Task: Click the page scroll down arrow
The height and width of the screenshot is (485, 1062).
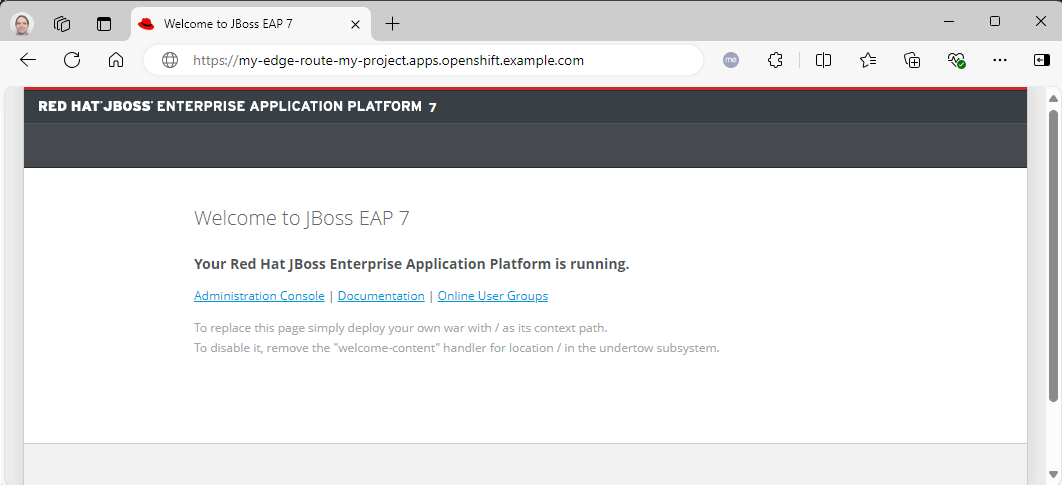Action: coord(1053,474)
